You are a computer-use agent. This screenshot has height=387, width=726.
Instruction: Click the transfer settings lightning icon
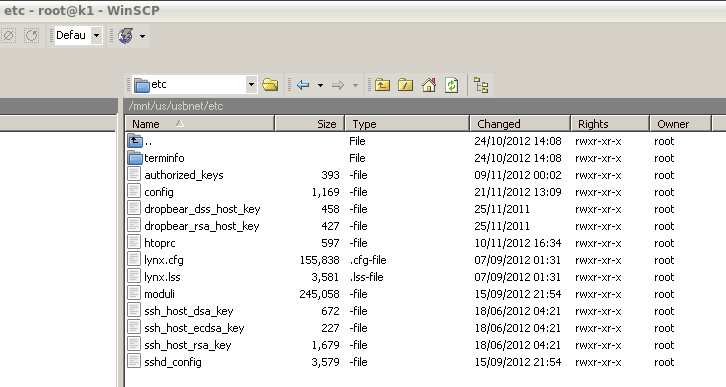coord(125,36)
